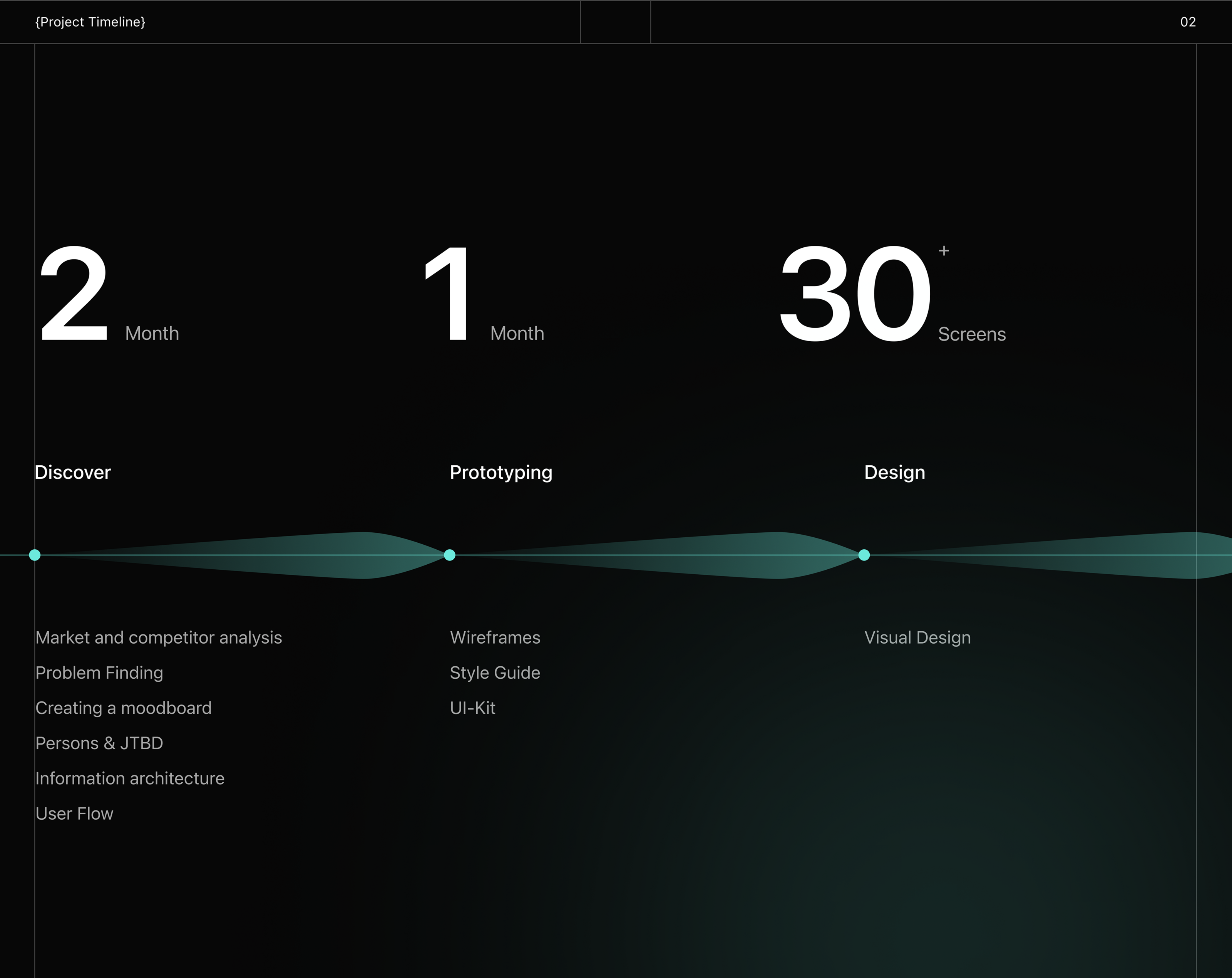This screenshot has width=1232, height=978.
Task: Select the Discover section heading
Action: pos(73,472)
